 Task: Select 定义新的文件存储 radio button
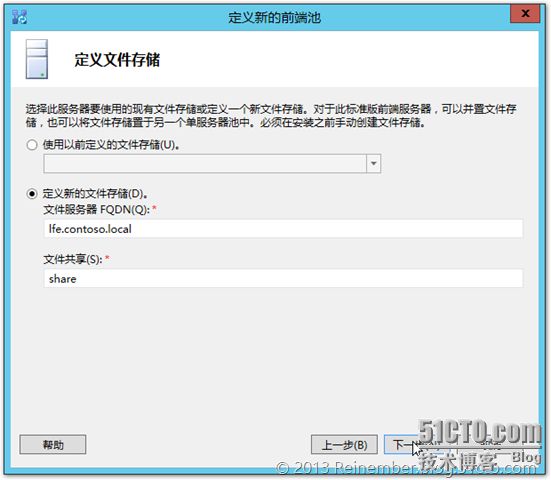(32, 194)
